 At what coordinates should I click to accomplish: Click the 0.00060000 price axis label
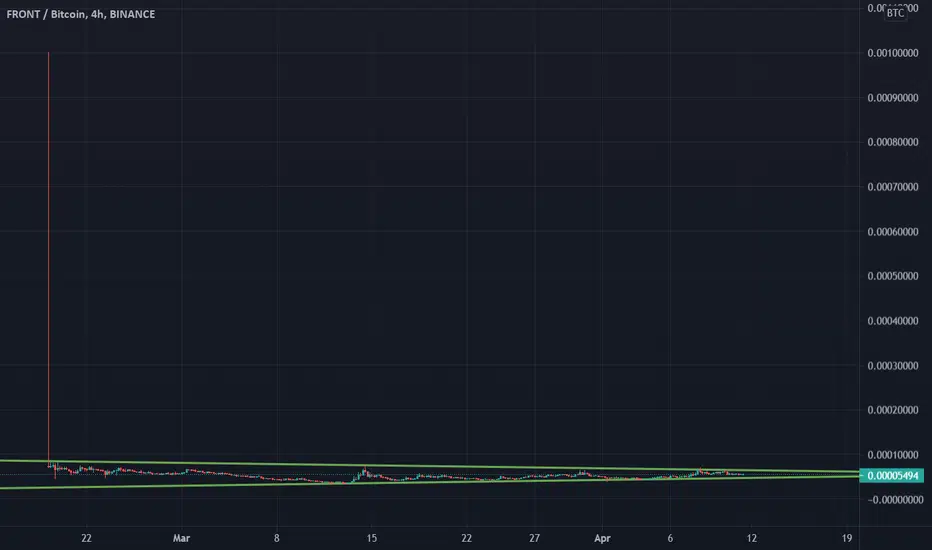point(893,232)
